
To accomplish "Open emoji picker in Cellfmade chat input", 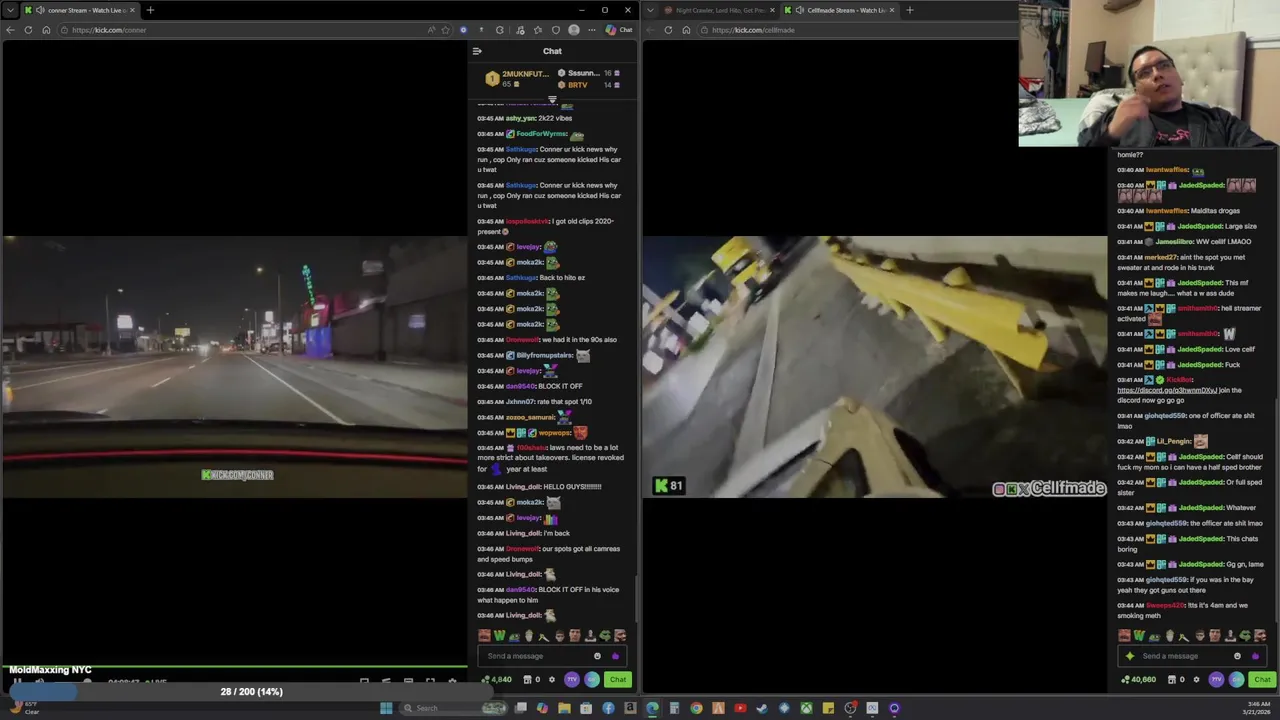I will (1237, 656).
